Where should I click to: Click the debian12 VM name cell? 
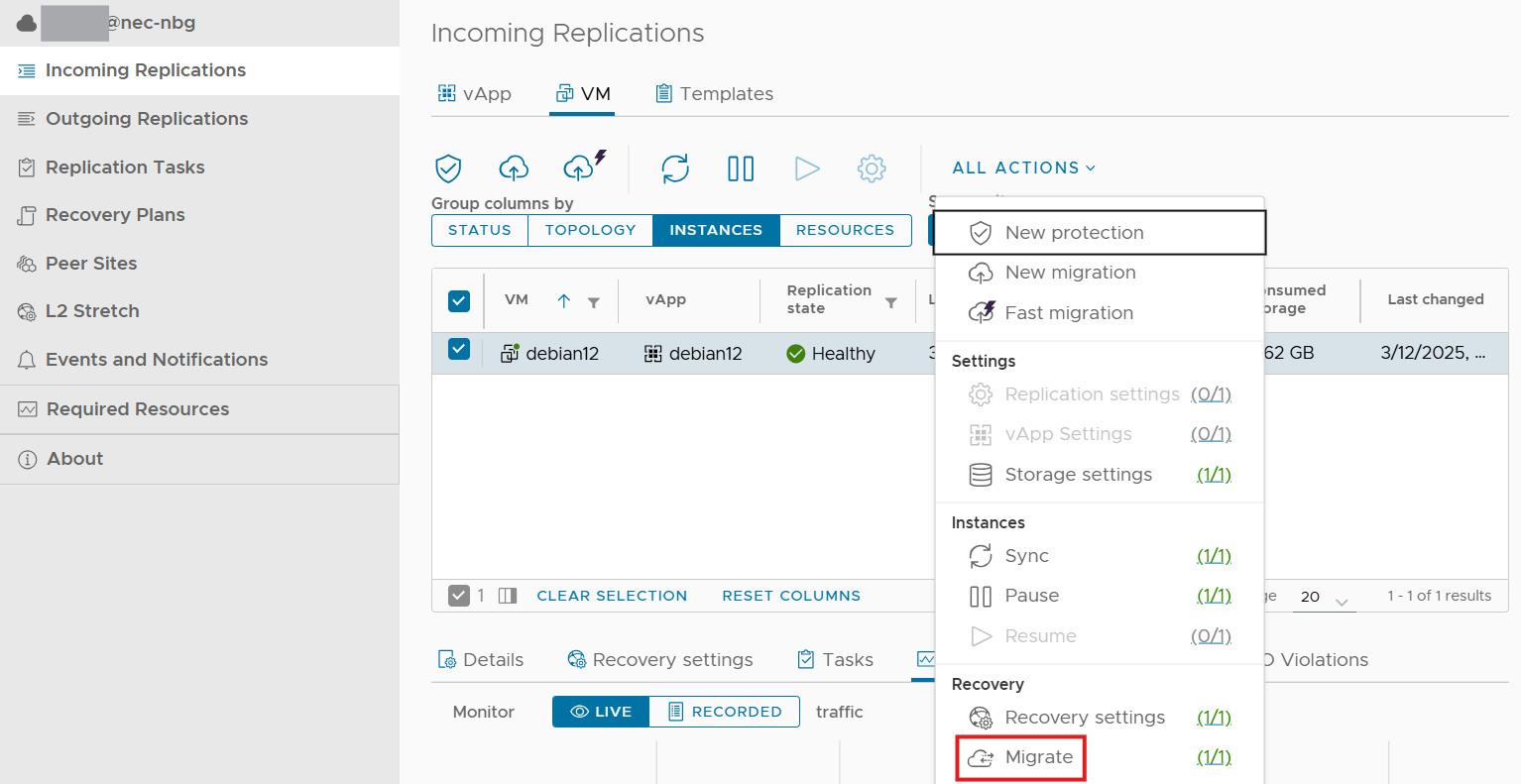click(x=550, y=354)
